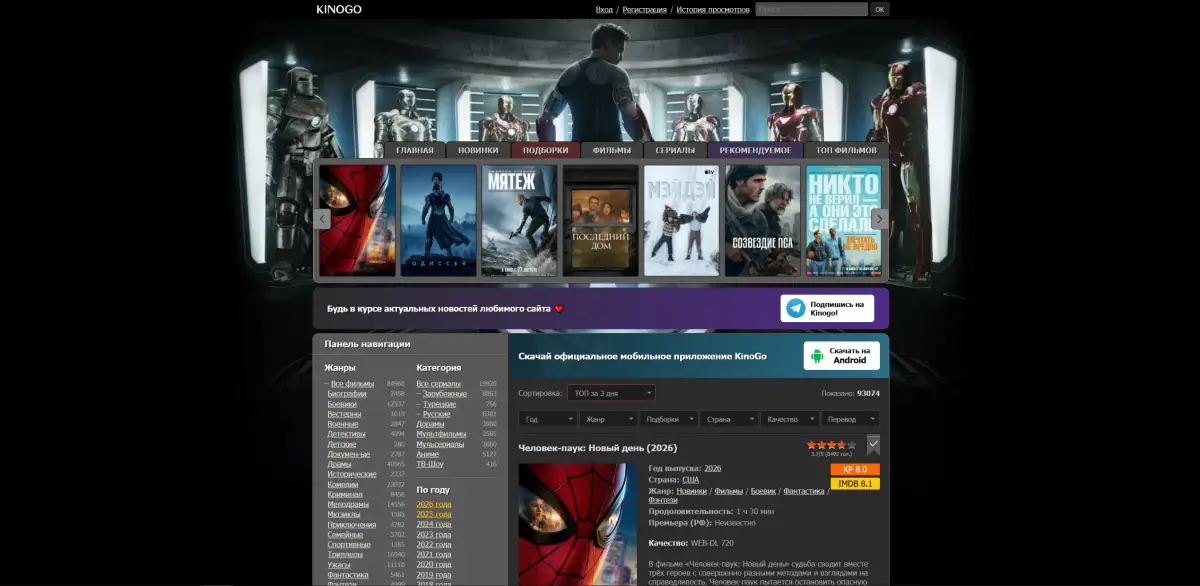Select 'Все фильмы' genre link

(x=352, y=383)
